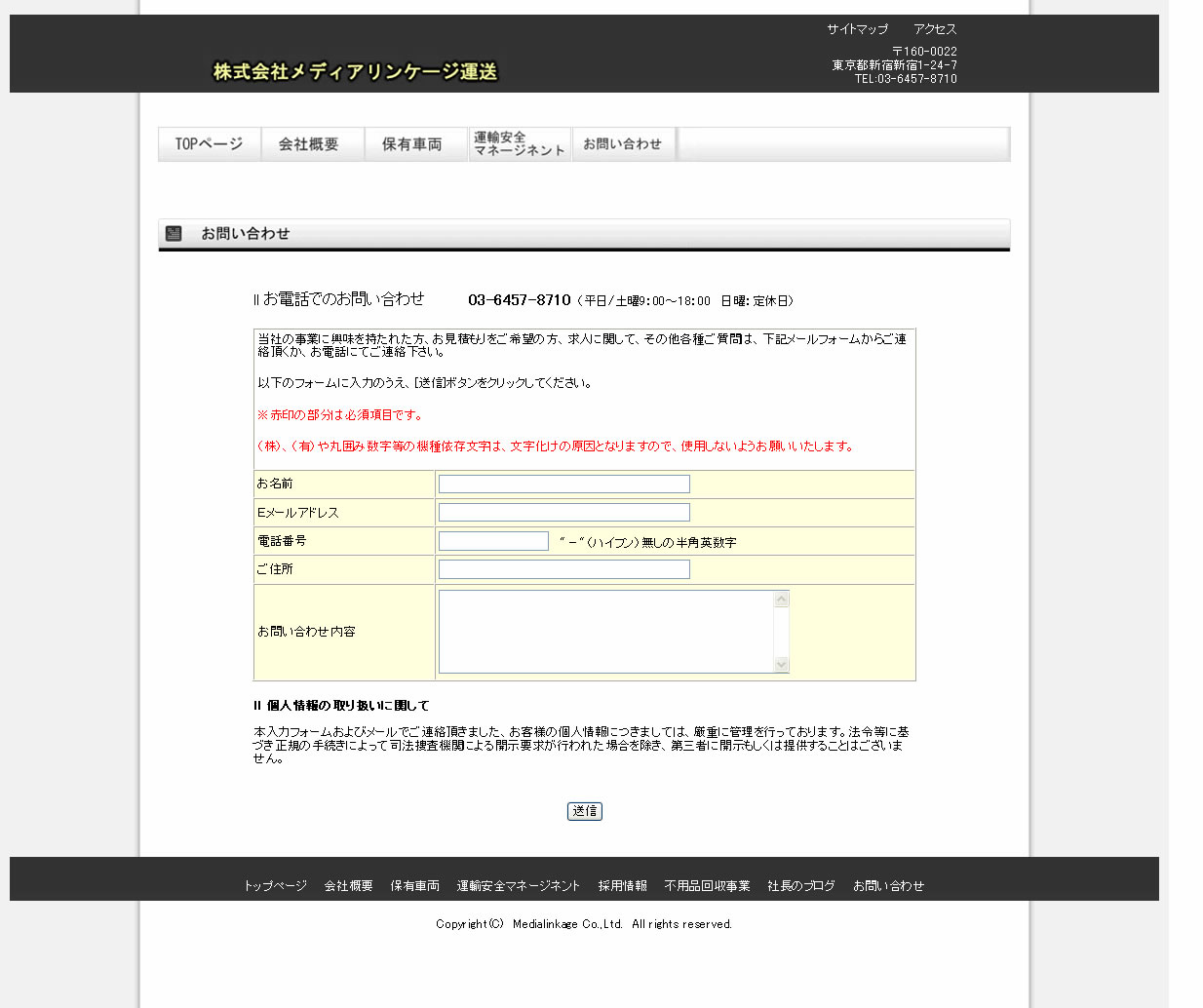The width and height of the screenshot is (1203, 1008).
Task: Click the 〒160-0022 postal code text
Action: tap(924, 52)
